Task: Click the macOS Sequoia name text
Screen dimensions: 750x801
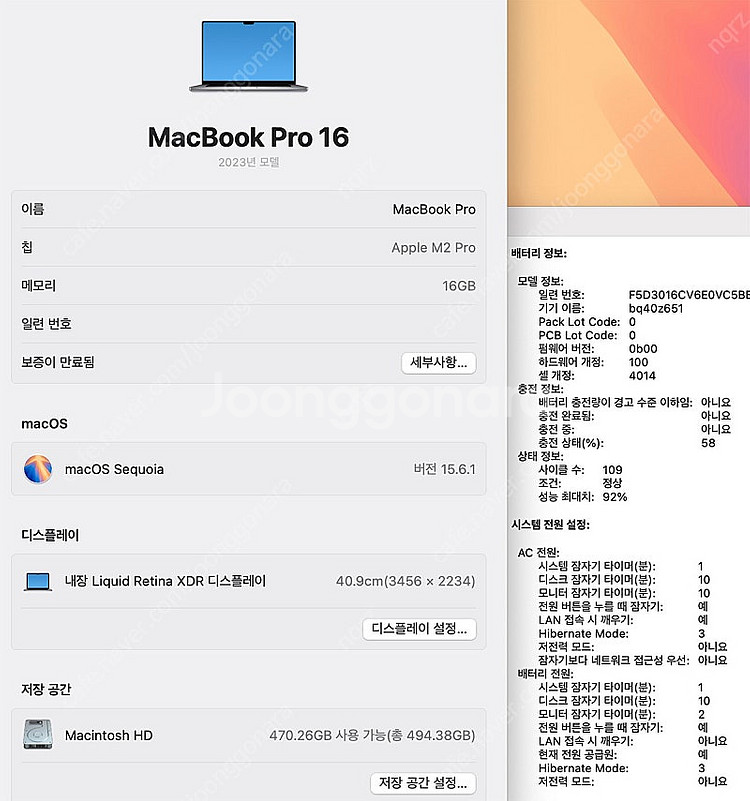Action: point(114,469)
